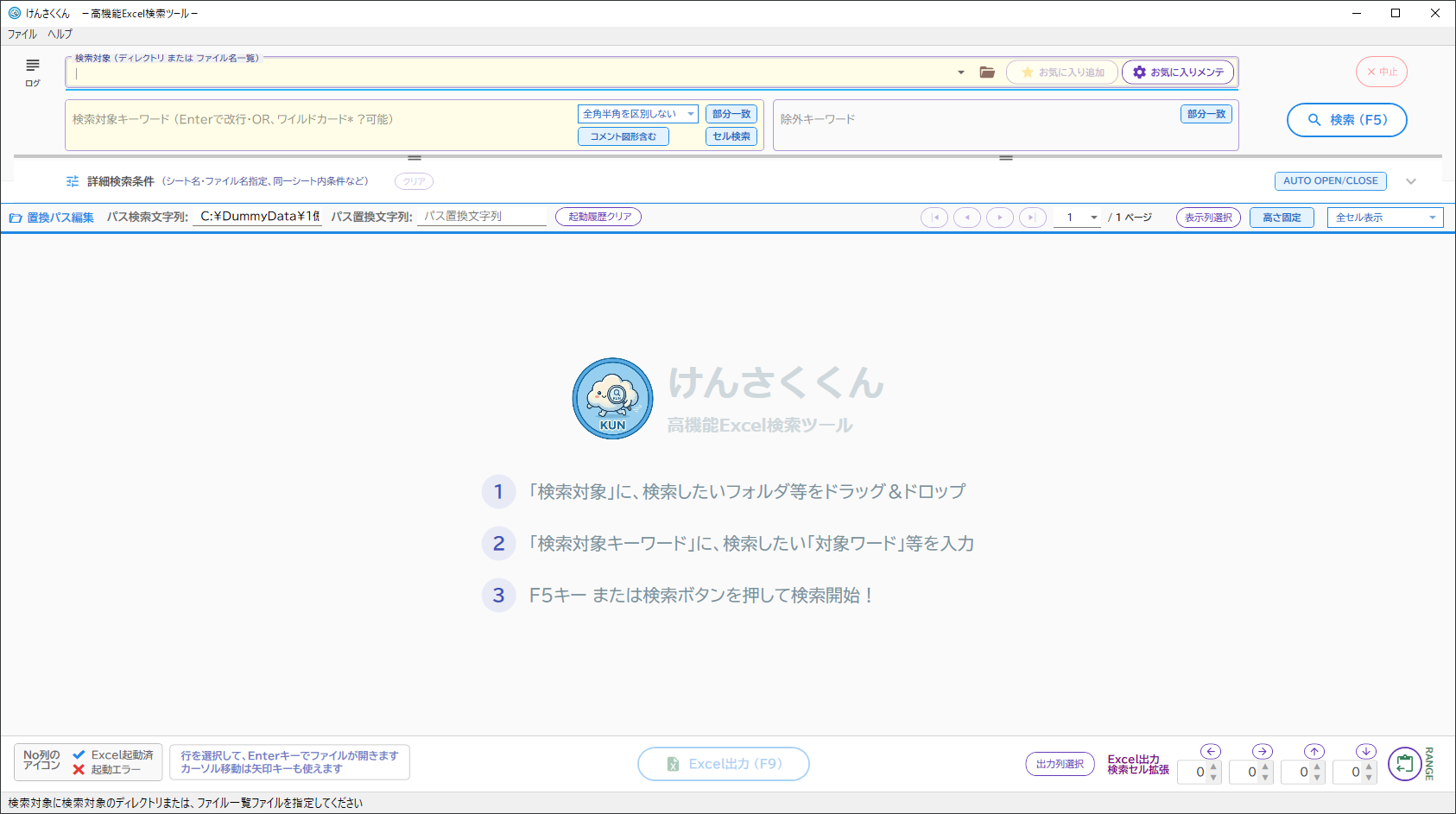Viewport: 1456px width, 814px height.
Task: Click the パス置換文字列 input field
Action: click(482, 217)
